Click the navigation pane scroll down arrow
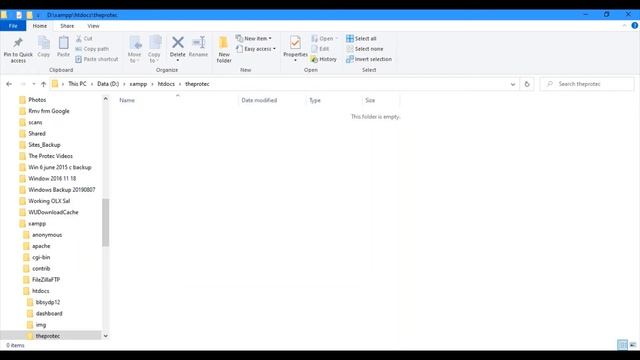This screenshot has width=640, height=360. click(x=105, y=336)
